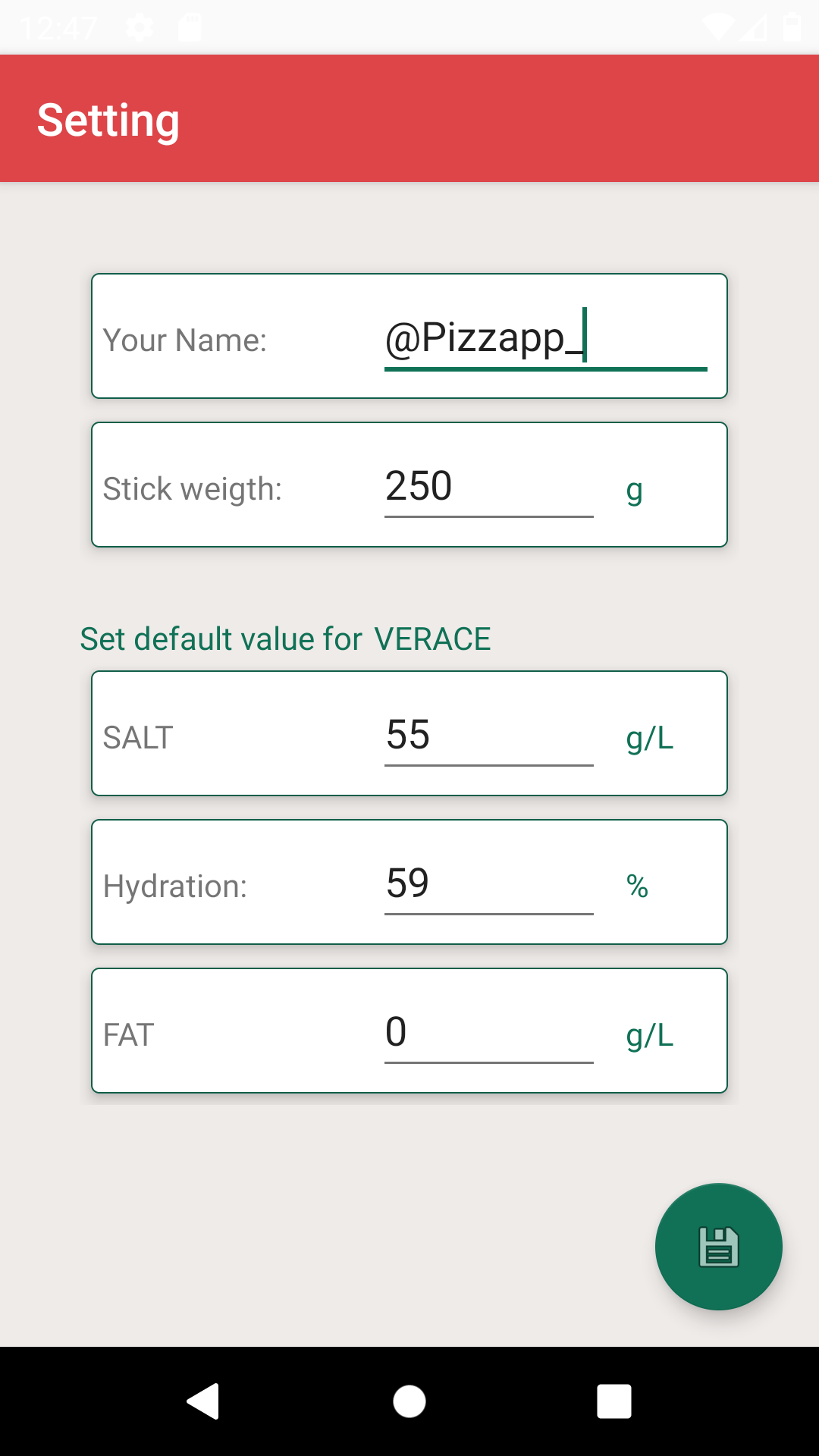Viewport: 819px width, 1456px height.
Task: Tap the Your Name label
Action: pyautogui.click(x=185, y=340)
